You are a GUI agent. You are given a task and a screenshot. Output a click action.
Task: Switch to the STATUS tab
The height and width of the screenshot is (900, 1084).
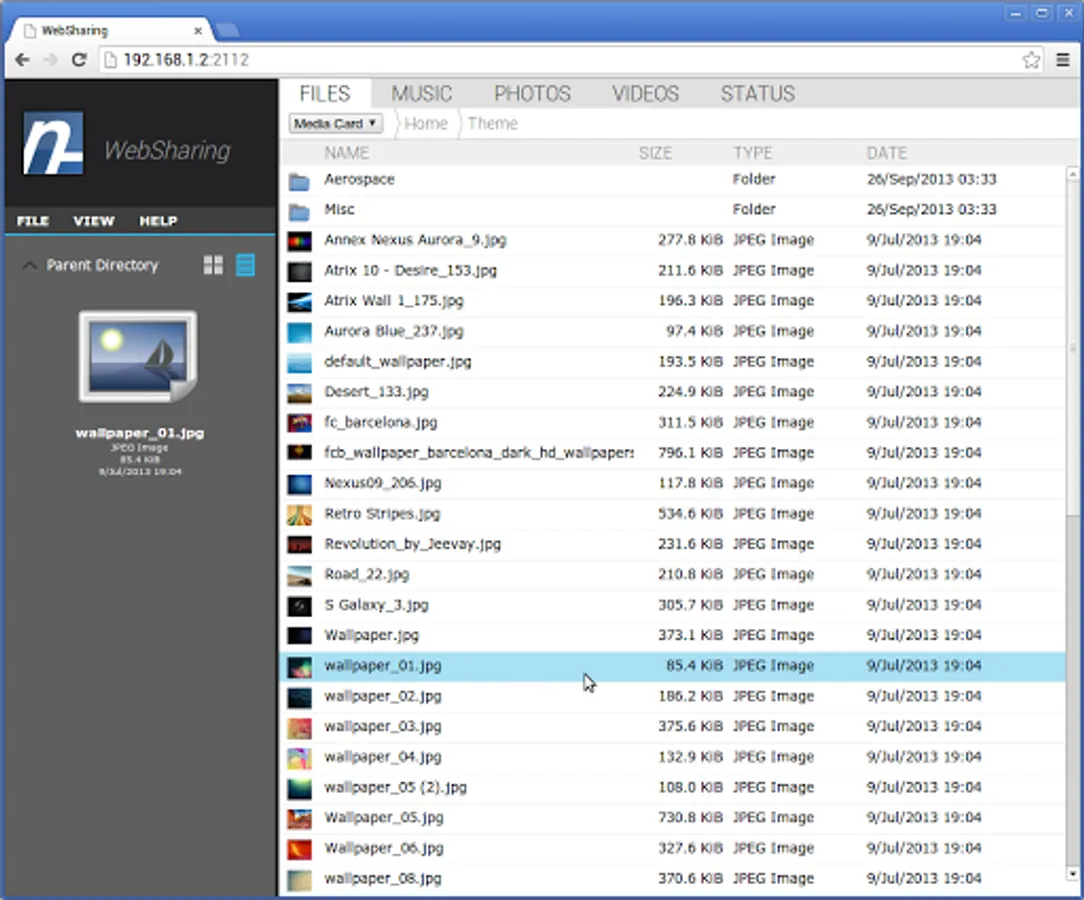(758, 93)
